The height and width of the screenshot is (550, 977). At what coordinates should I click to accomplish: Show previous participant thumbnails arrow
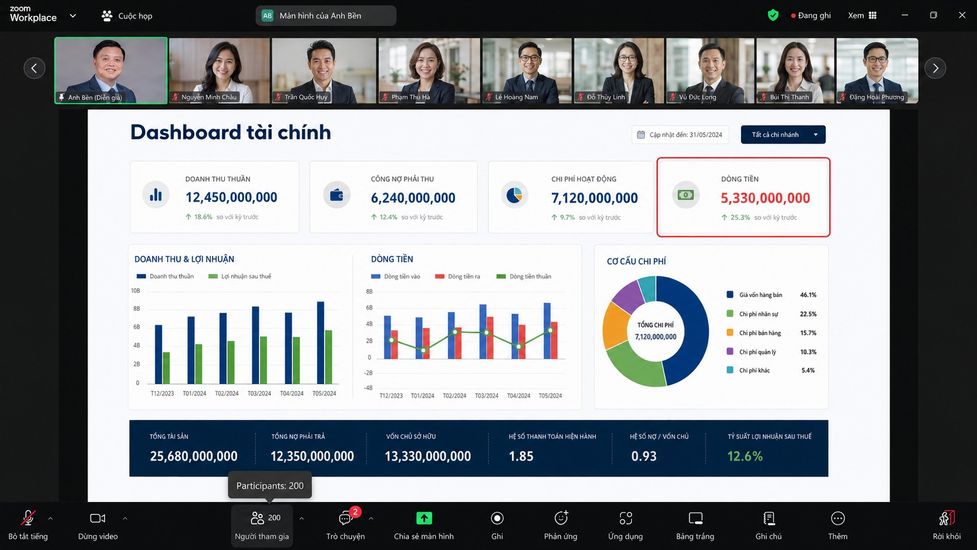(34, 68)
